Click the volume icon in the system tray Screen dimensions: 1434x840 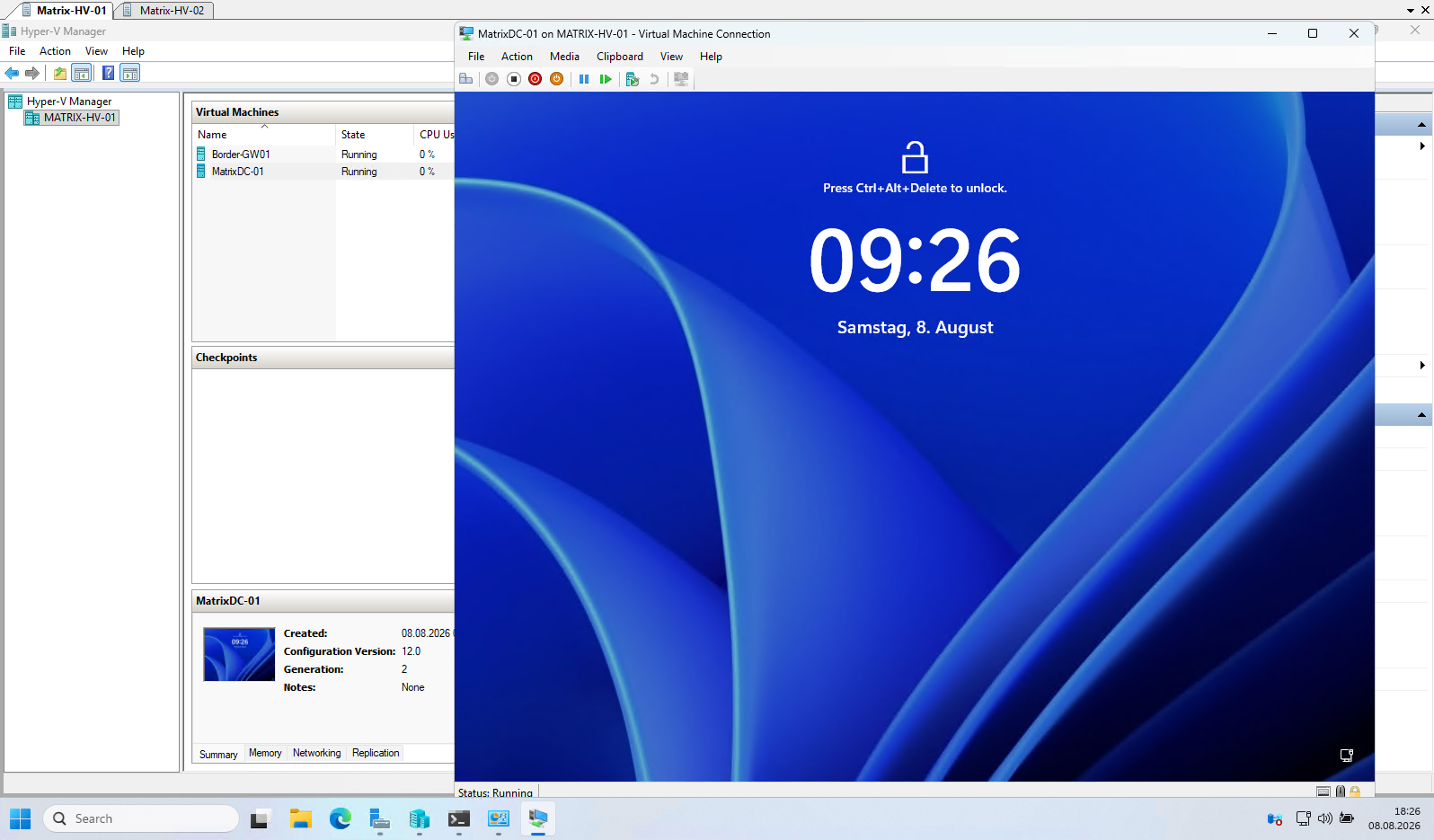pos(1325,818)
